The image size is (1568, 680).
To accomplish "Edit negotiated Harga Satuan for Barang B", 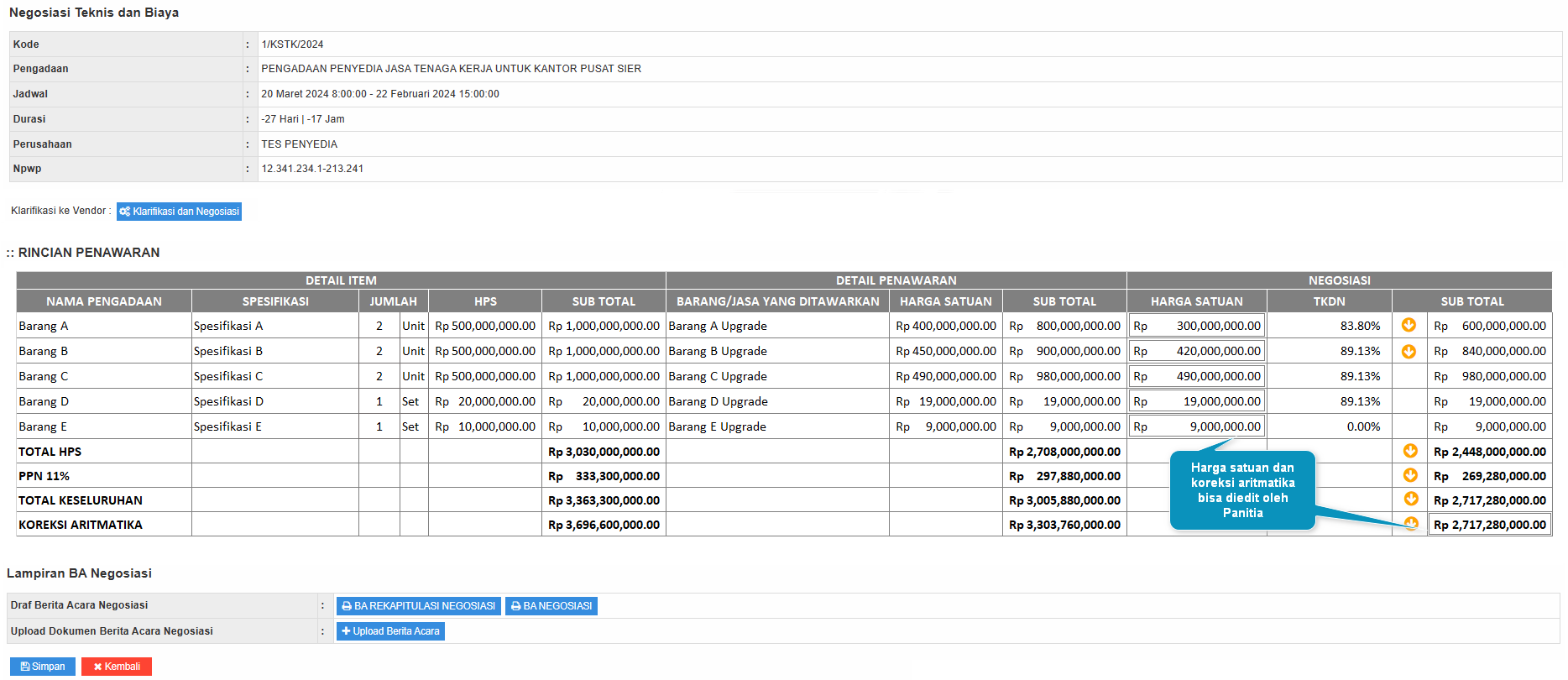I will 1196,351.
